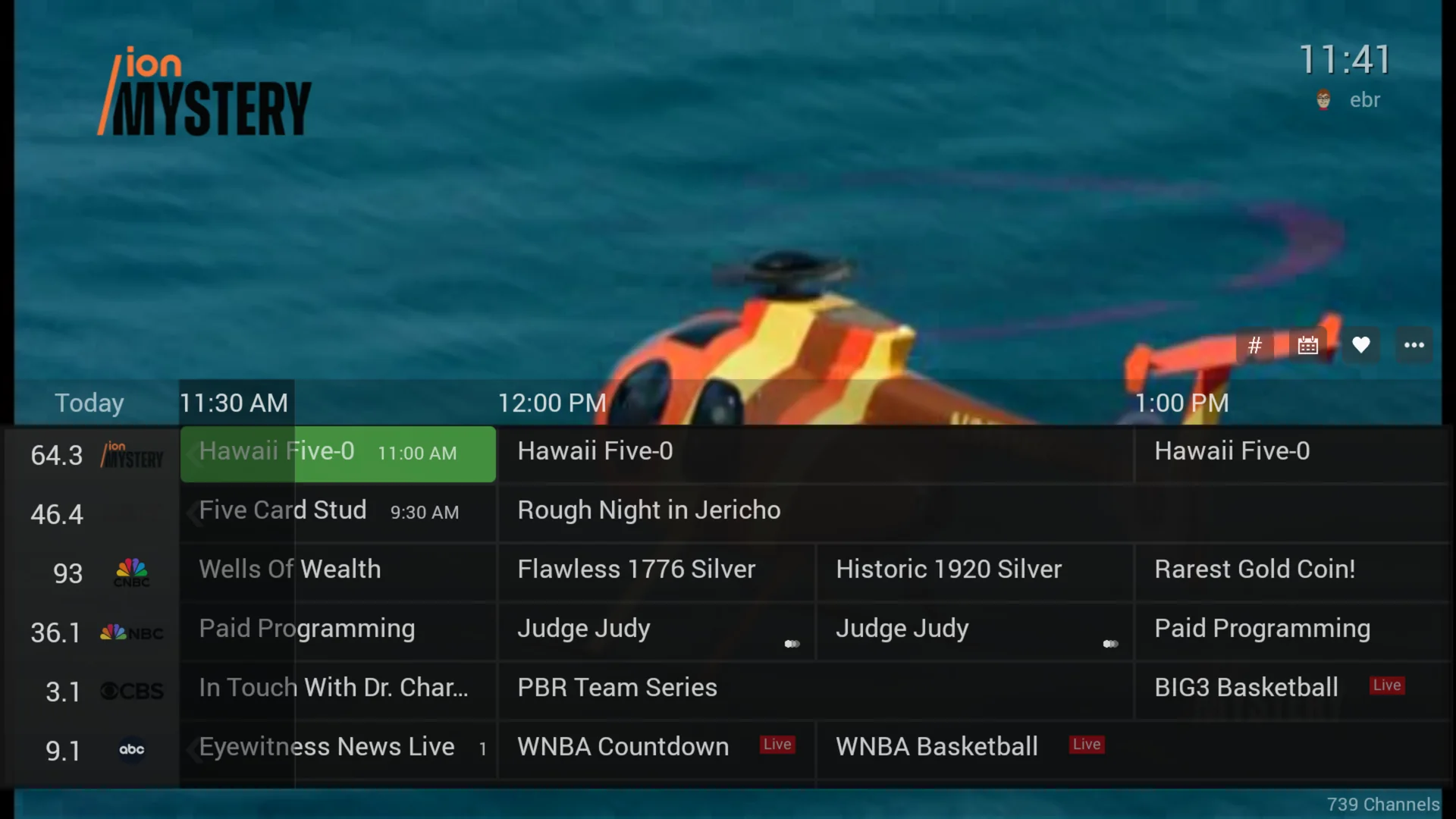Click the 739 Channels count label
Image resolution: width=1456 pixels, height=819 pixels.
point(1383,805)
